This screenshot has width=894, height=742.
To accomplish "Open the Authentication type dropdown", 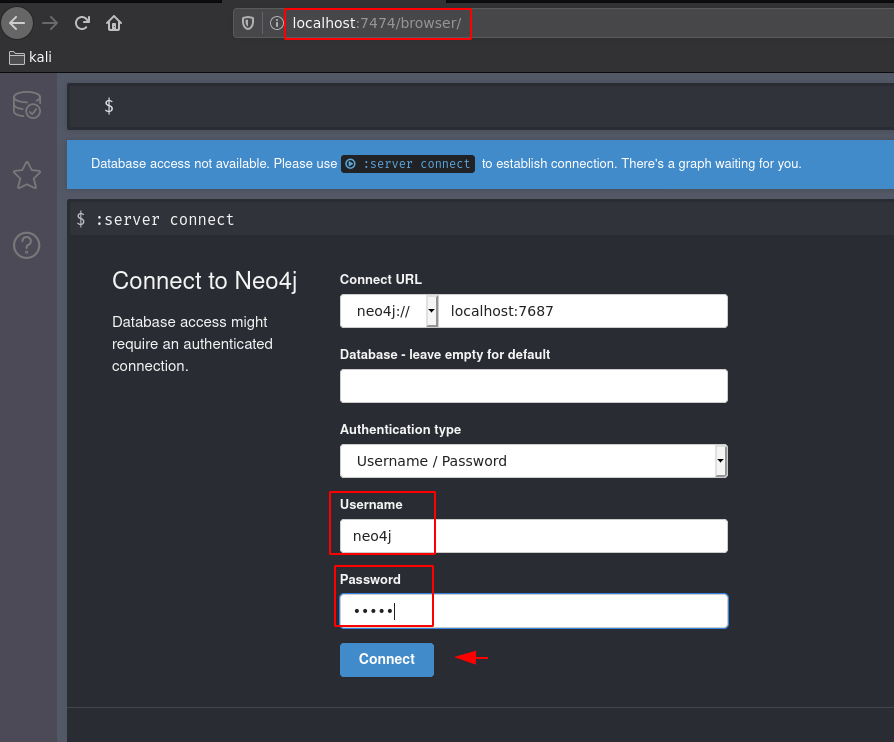I will click(x=533, y=461).
